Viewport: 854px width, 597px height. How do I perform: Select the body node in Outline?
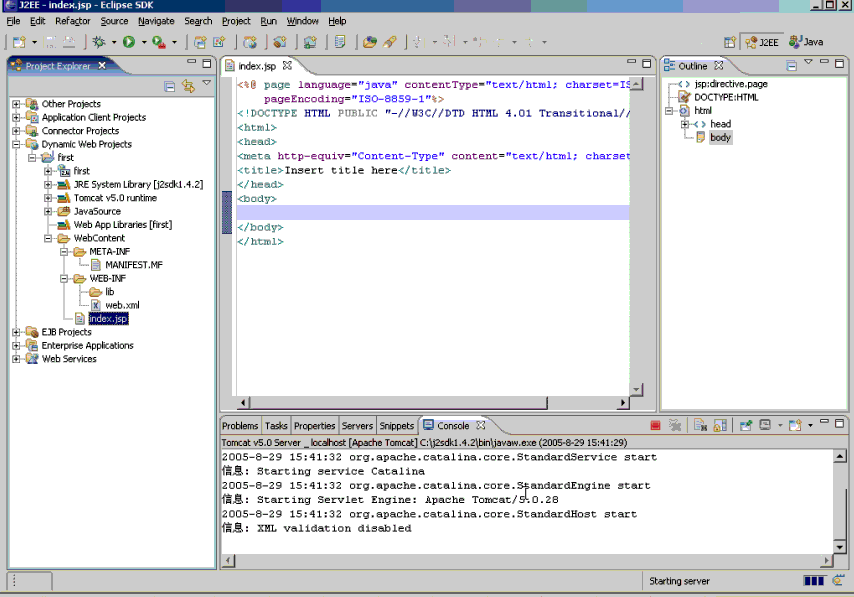(720, 137)
